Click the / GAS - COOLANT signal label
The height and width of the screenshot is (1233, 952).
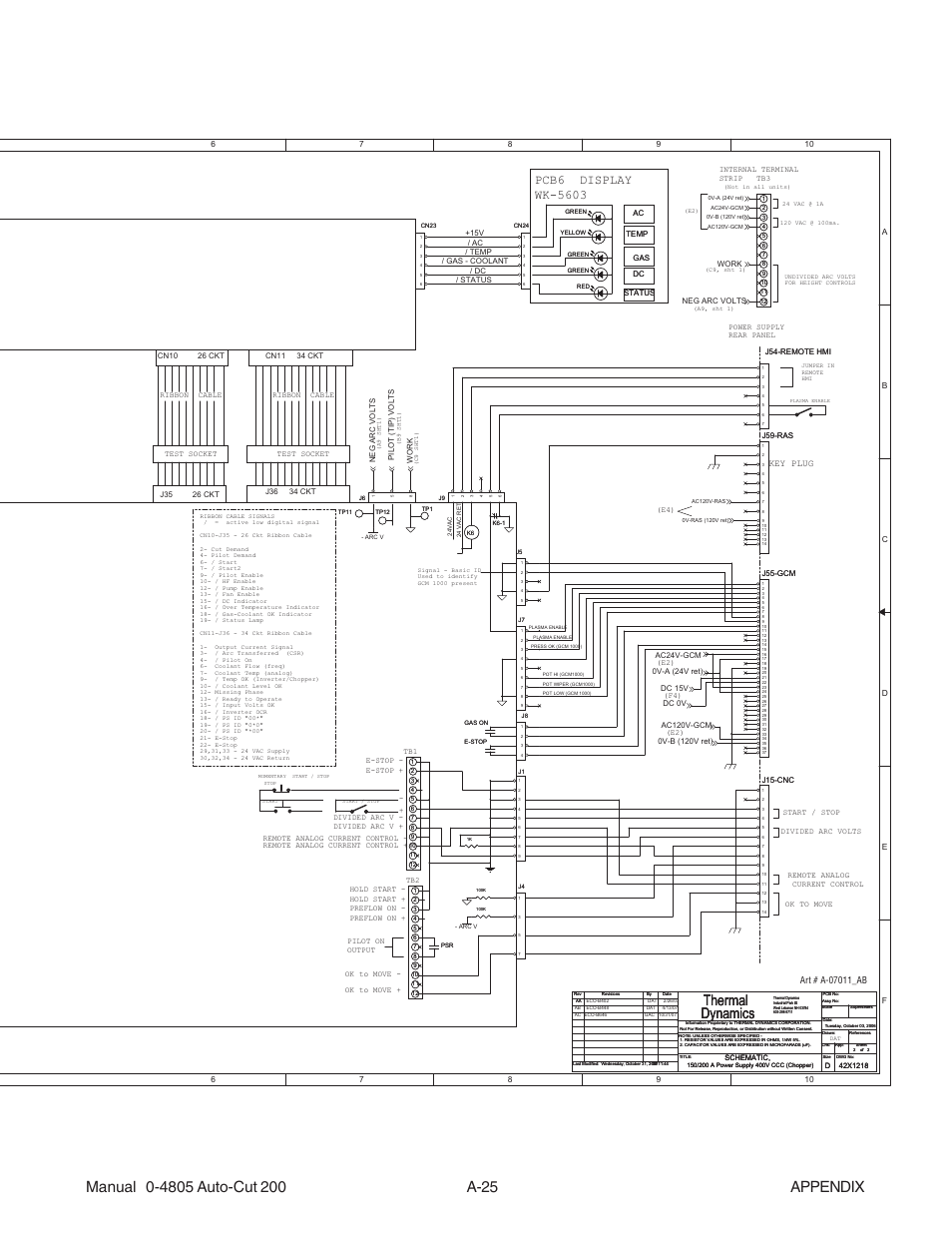point(474,261)
